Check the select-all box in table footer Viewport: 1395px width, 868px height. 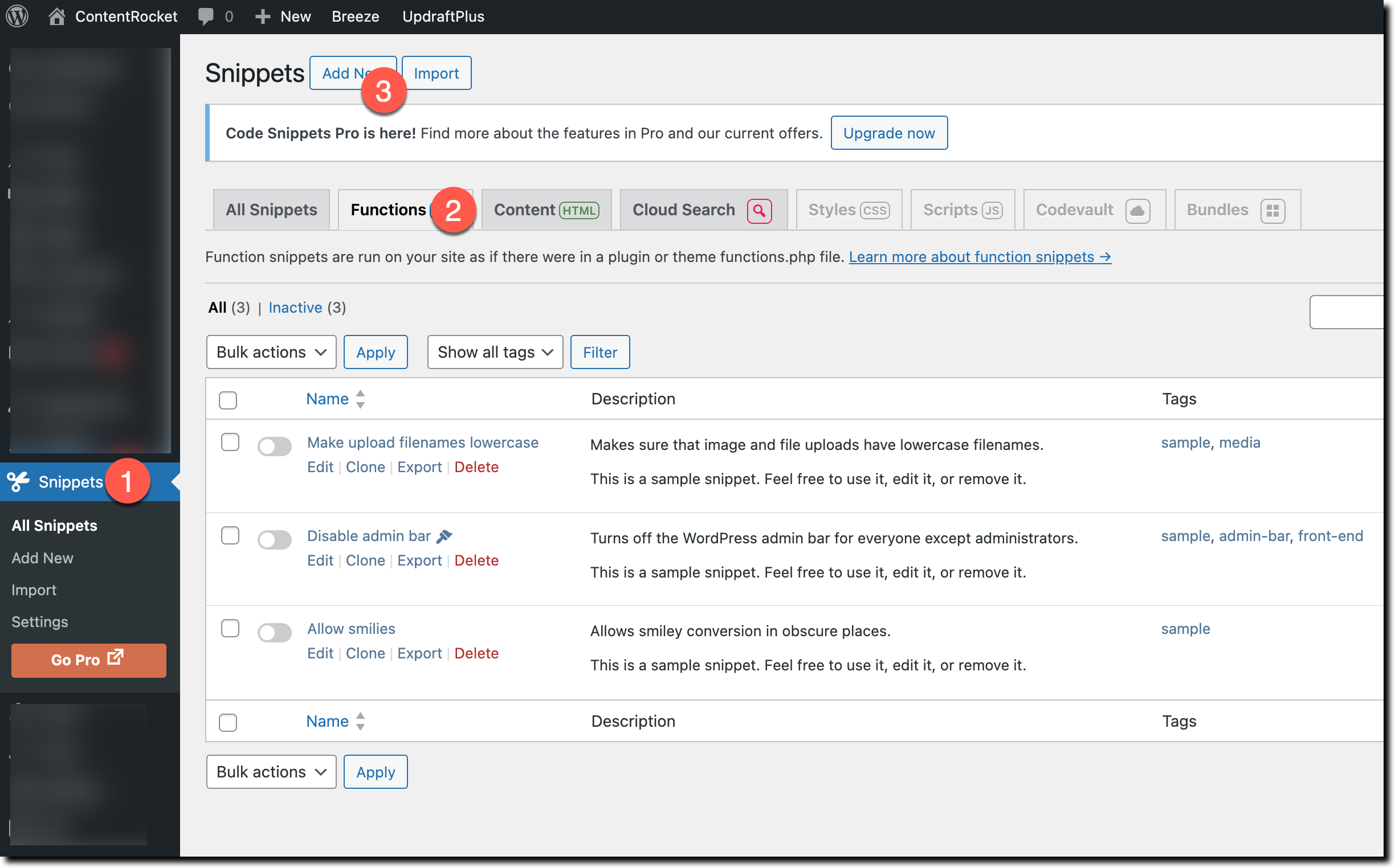(228, 722)
